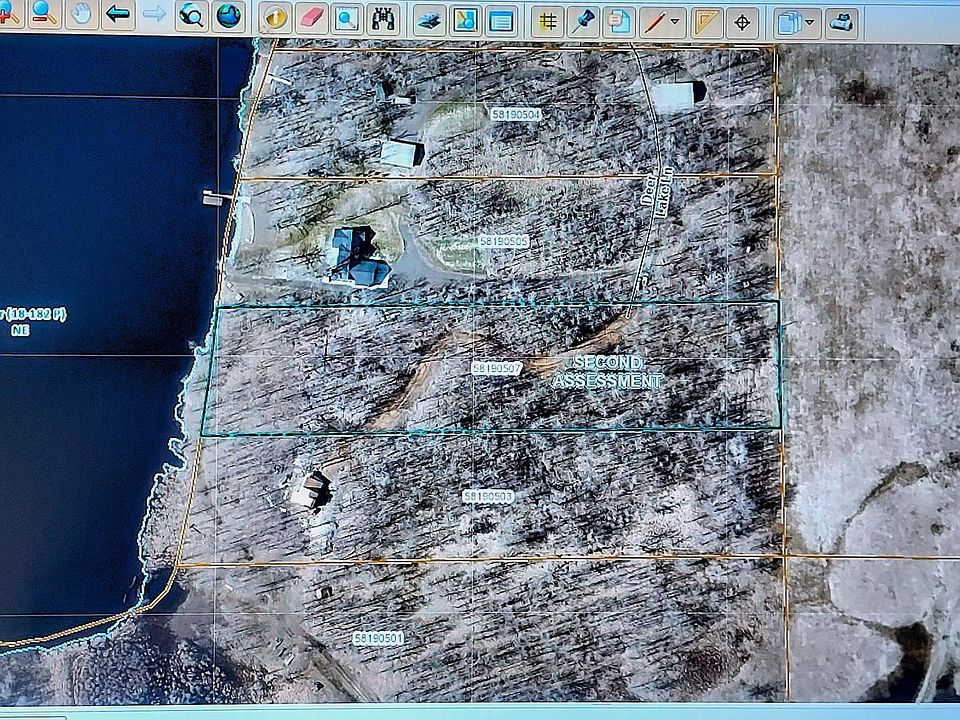Click the pushpin marker tool
960x720 pixels.
[x=583, y=21]
